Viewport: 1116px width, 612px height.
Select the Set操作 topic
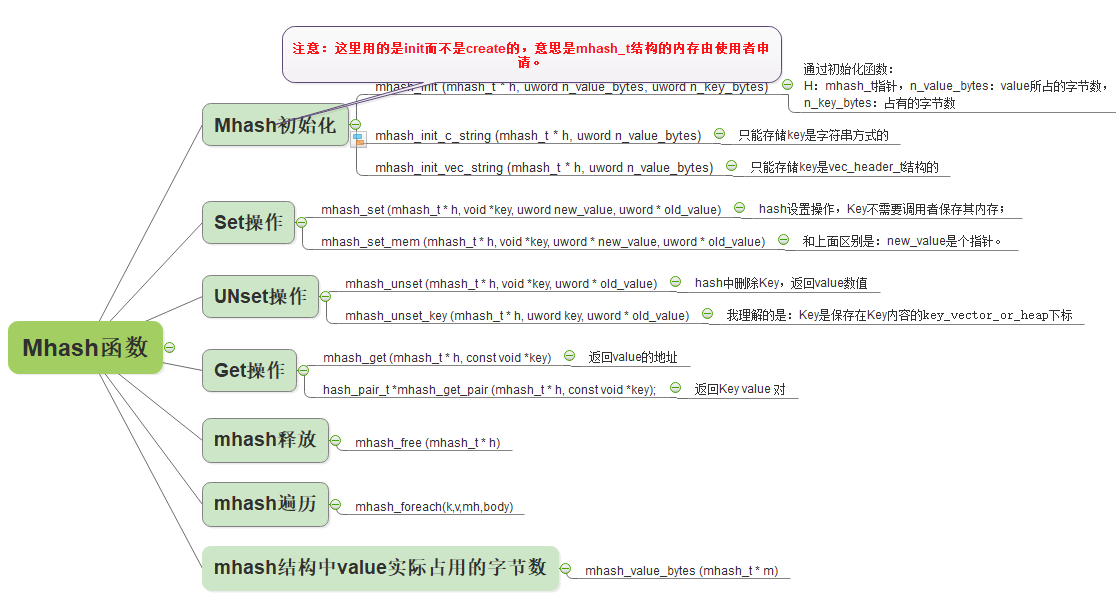click(x=248, y=223)
